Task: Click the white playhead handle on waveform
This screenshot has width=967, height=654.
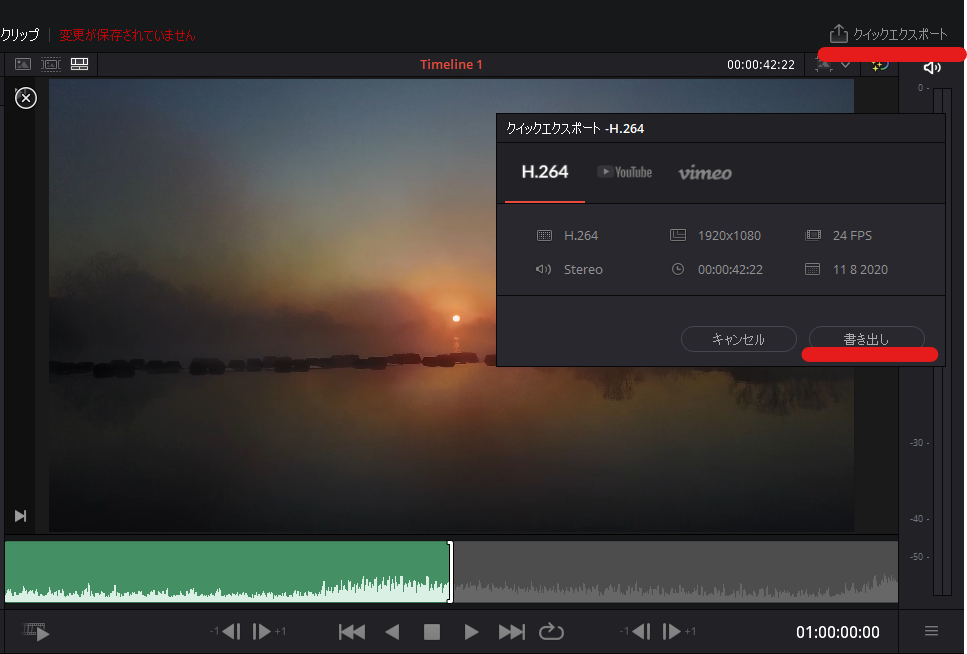Action: click(x=450, y=571)
